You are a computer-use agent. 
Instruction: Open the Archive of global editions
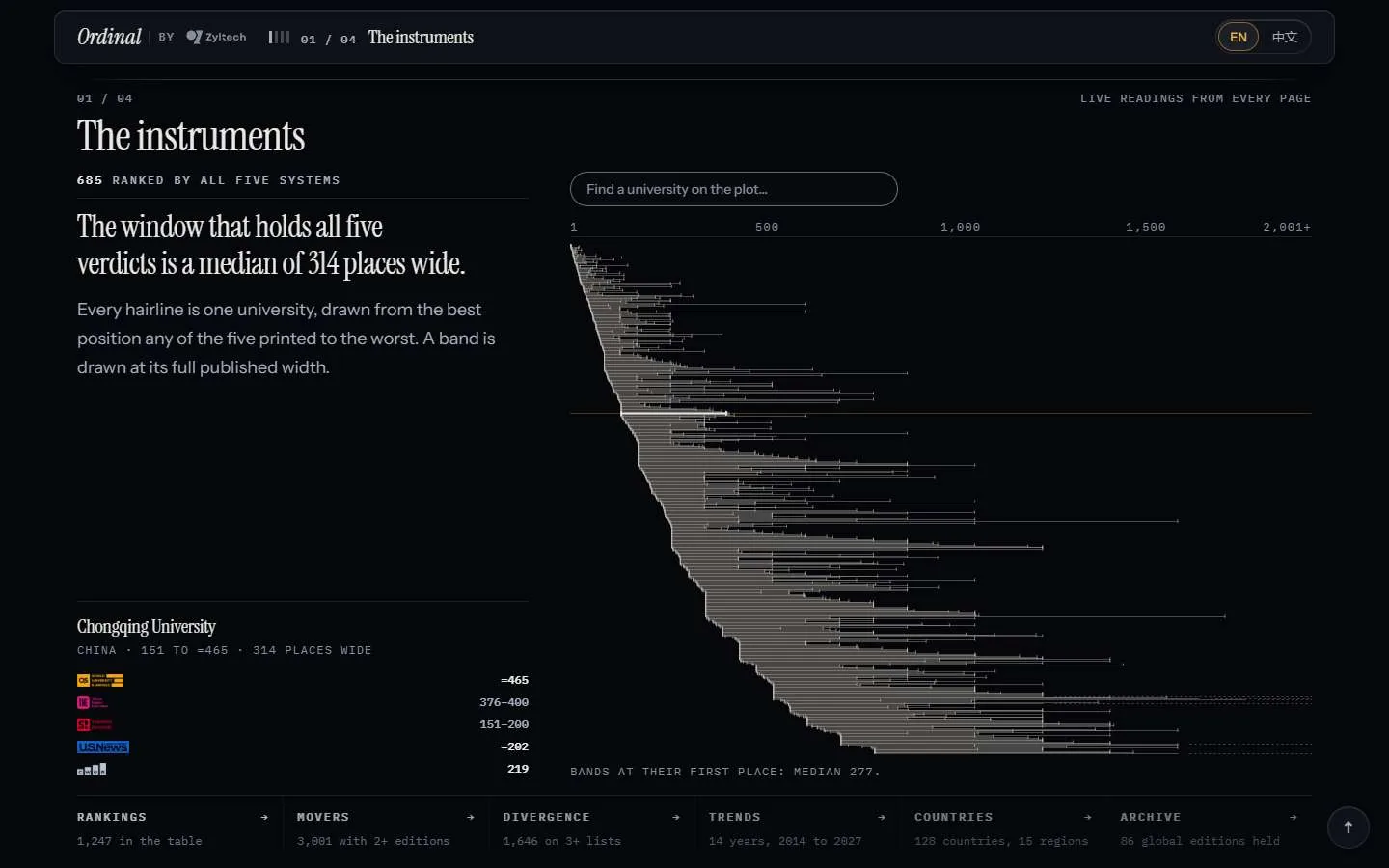tap(1210, 828)
